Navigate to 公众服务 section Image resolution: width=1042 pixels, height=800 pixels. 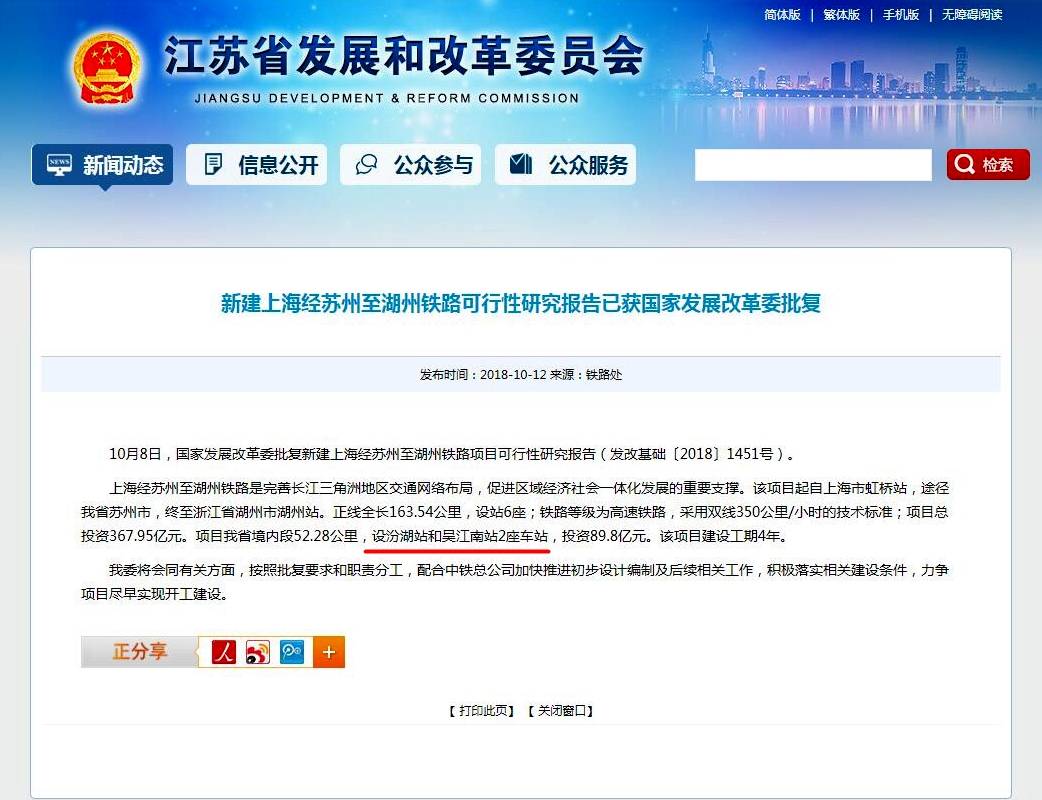(x=565, y=165)
